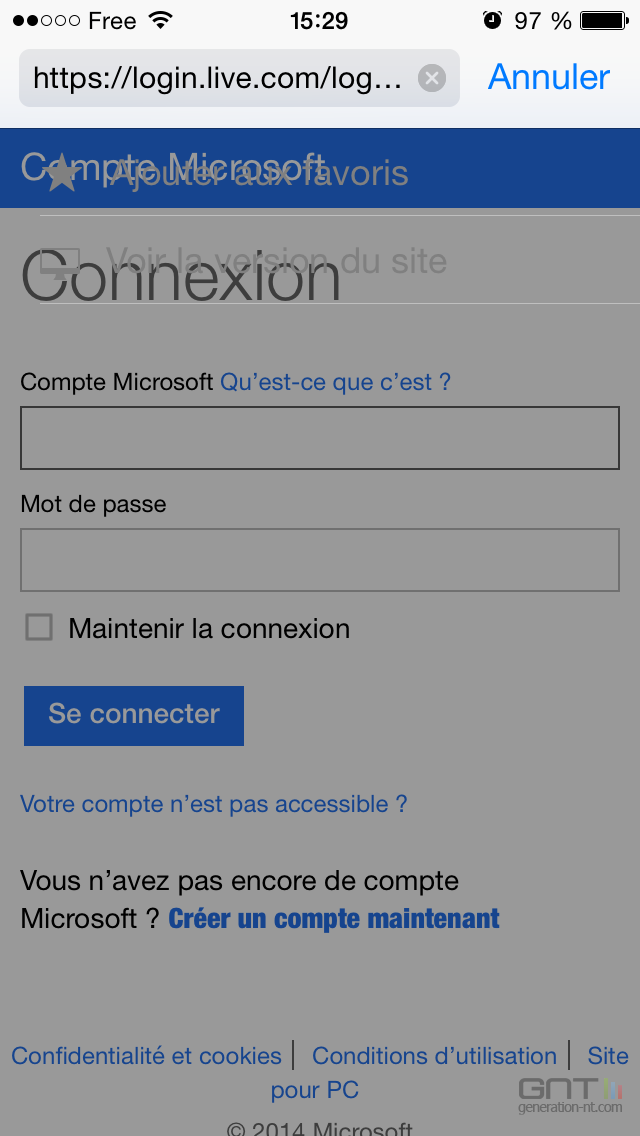Screen dimensions: 640x1136
Task: Select Voir la version du site option
Action: coord(276,260)
